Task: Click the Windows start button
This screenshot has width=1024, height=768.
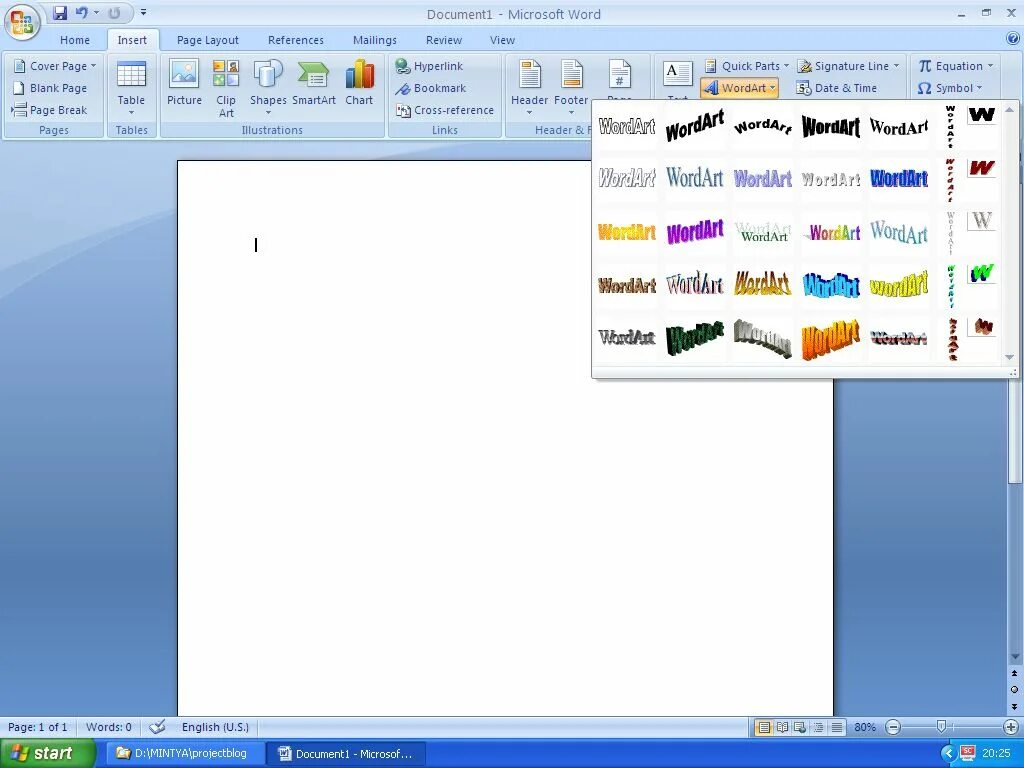Action: [46, 753]
